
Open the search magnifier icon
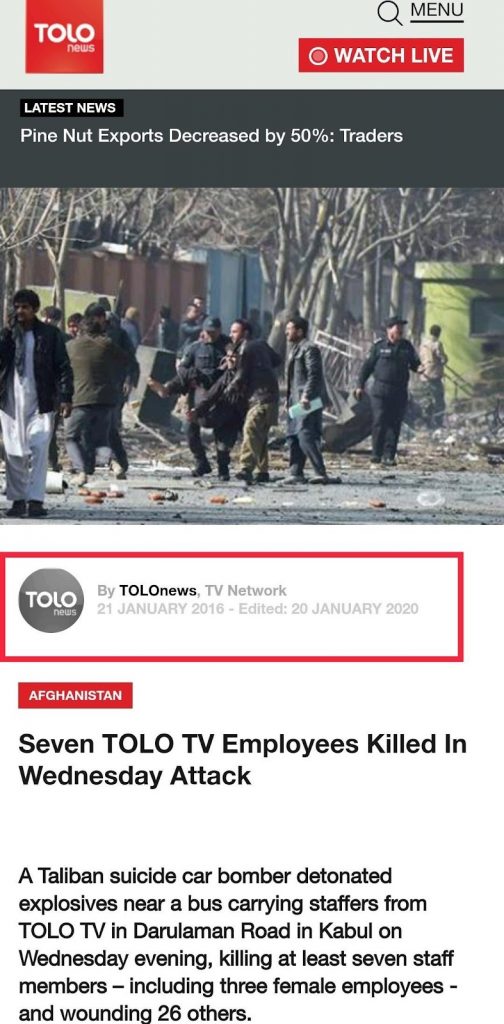point(390,12)
